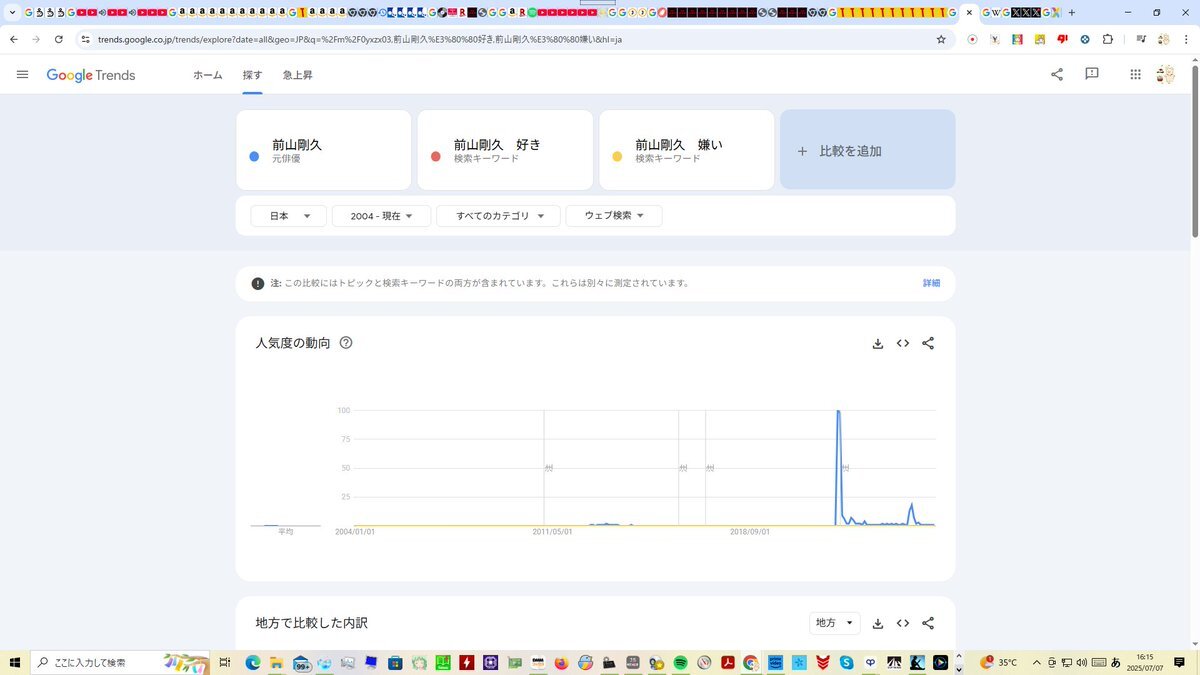Image resolution: width=1200 pixels, height=675 pixels.
Task: Click the Windows taskbar search box
Action: (120, 662)
